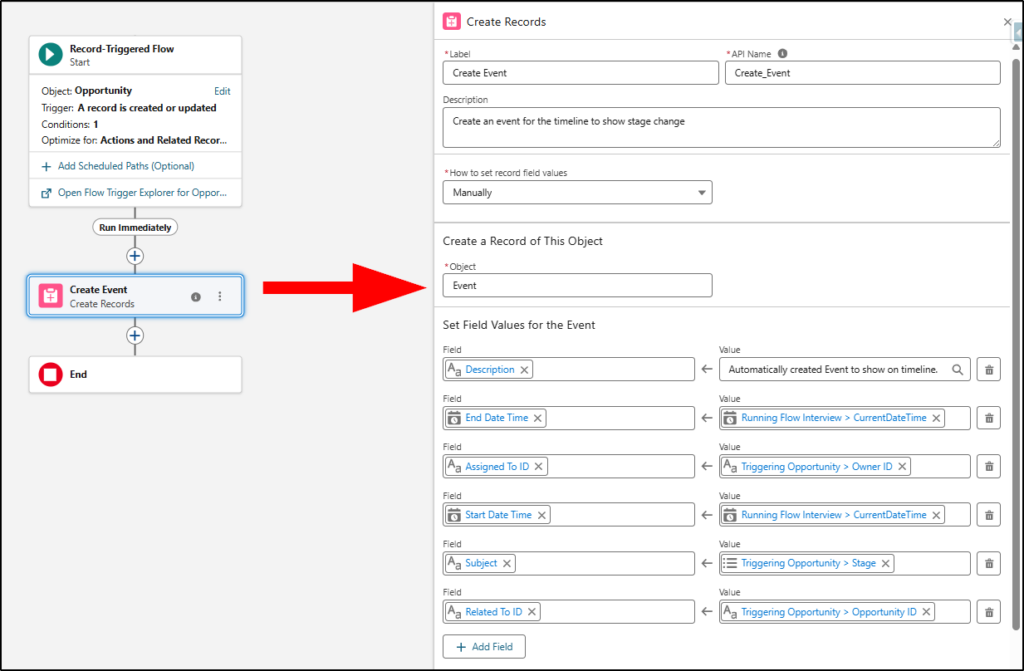Click the search icon in Description value field
The width and height of the screenshot is (1024, 671).
point(957,370)
